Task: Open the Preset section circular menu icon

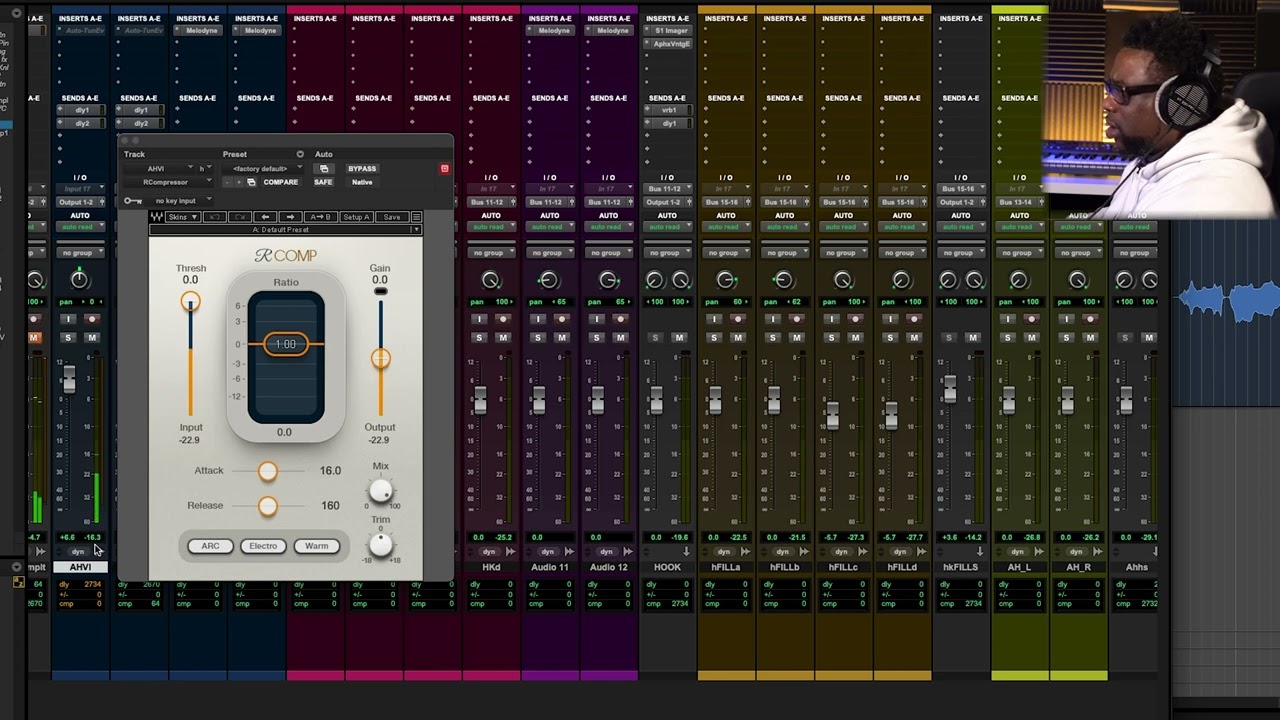Action: pyautogui.click(x=300, y=154)
